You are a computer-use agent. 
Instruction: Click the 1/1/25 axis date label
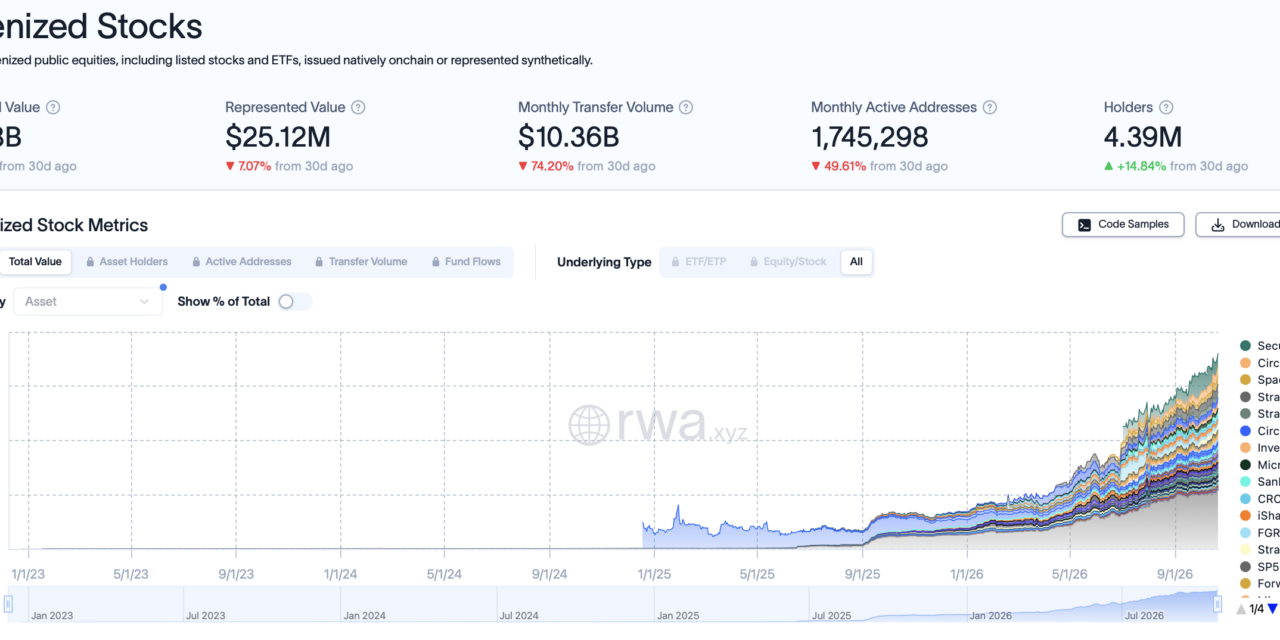653,575
